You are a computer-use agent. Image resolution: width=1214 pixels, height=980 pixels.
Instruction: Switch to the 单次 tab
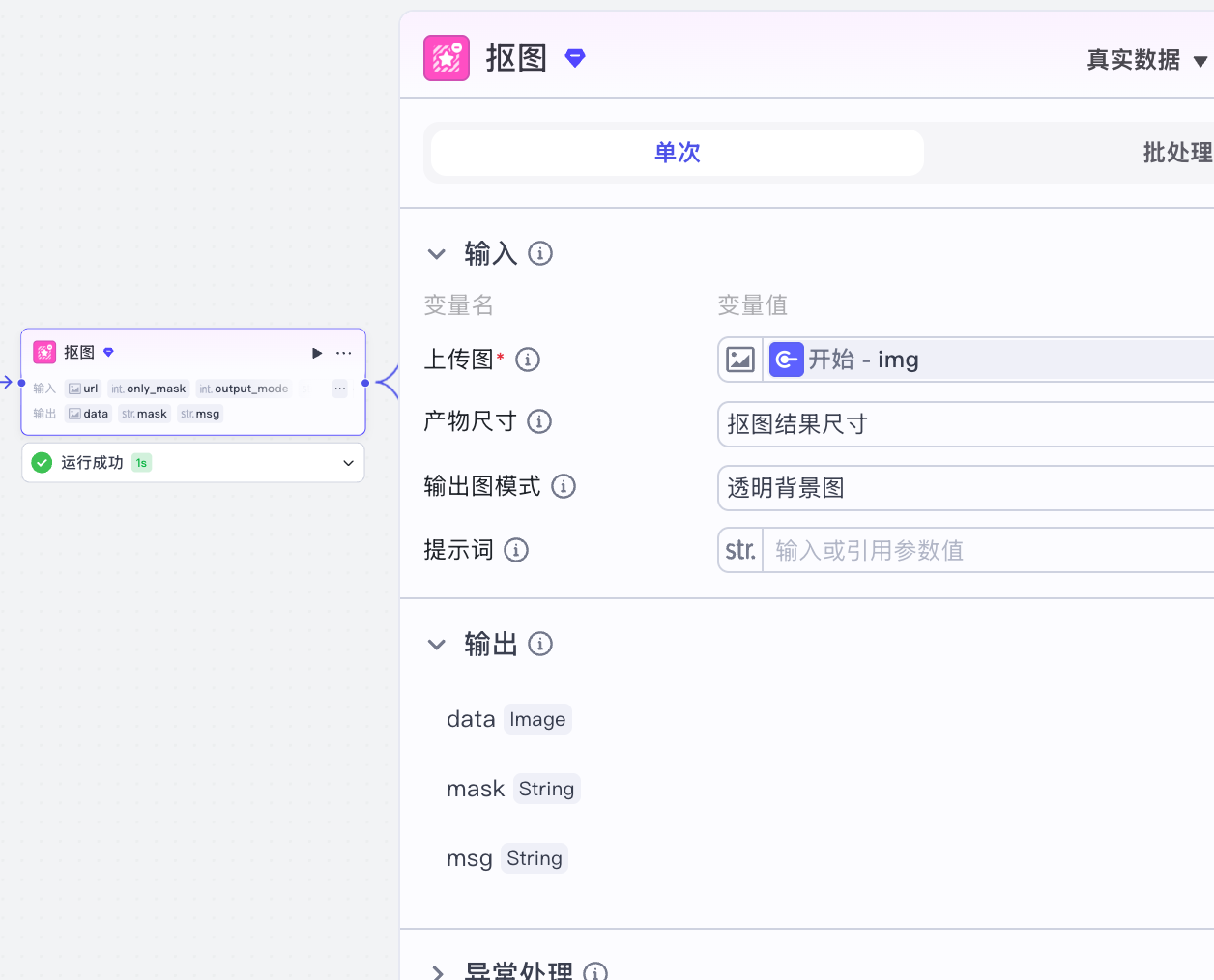click(678, 153)
